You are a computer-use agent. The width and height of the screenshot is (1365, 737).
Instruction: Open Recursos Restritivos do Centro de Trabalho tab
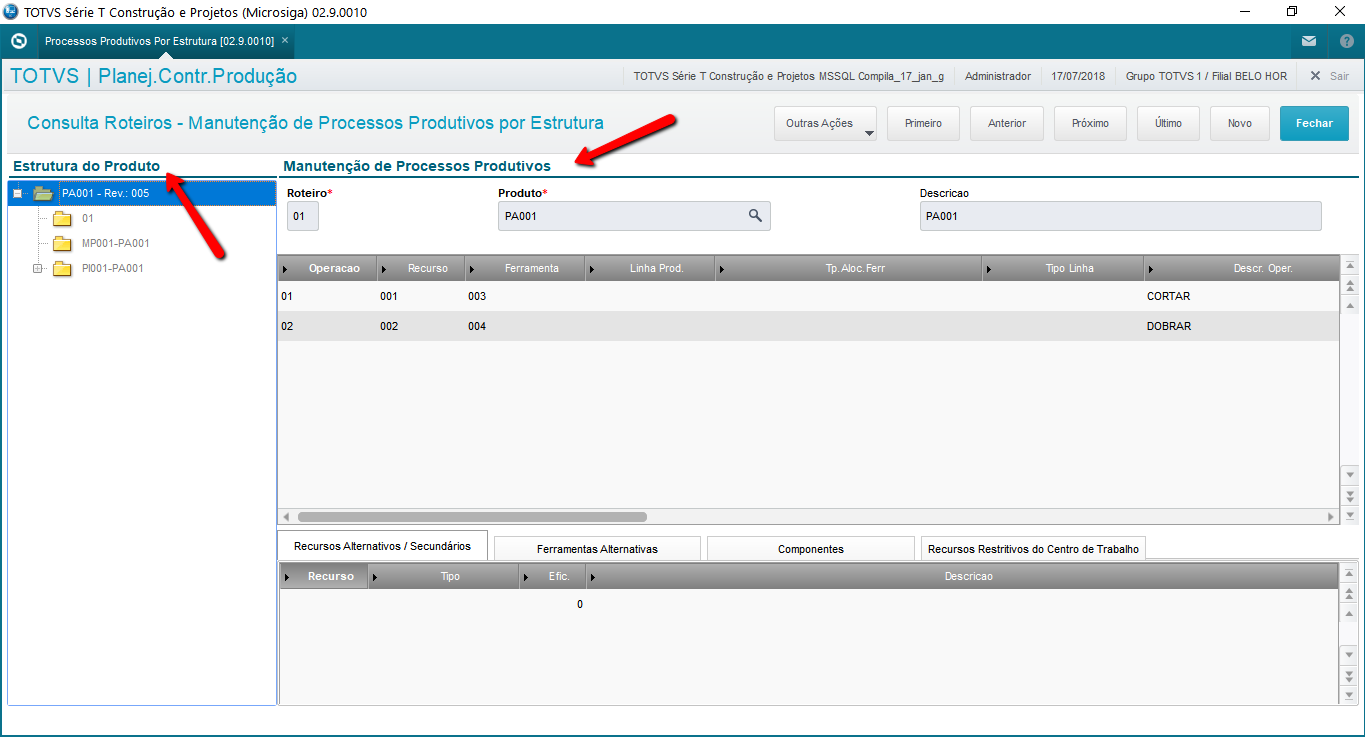[x=1033, y=549]
